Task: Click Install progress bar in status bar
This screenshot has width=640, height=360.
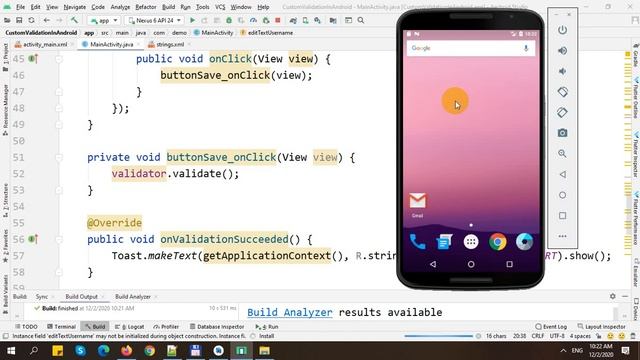Action: click(x=438, y=336)
